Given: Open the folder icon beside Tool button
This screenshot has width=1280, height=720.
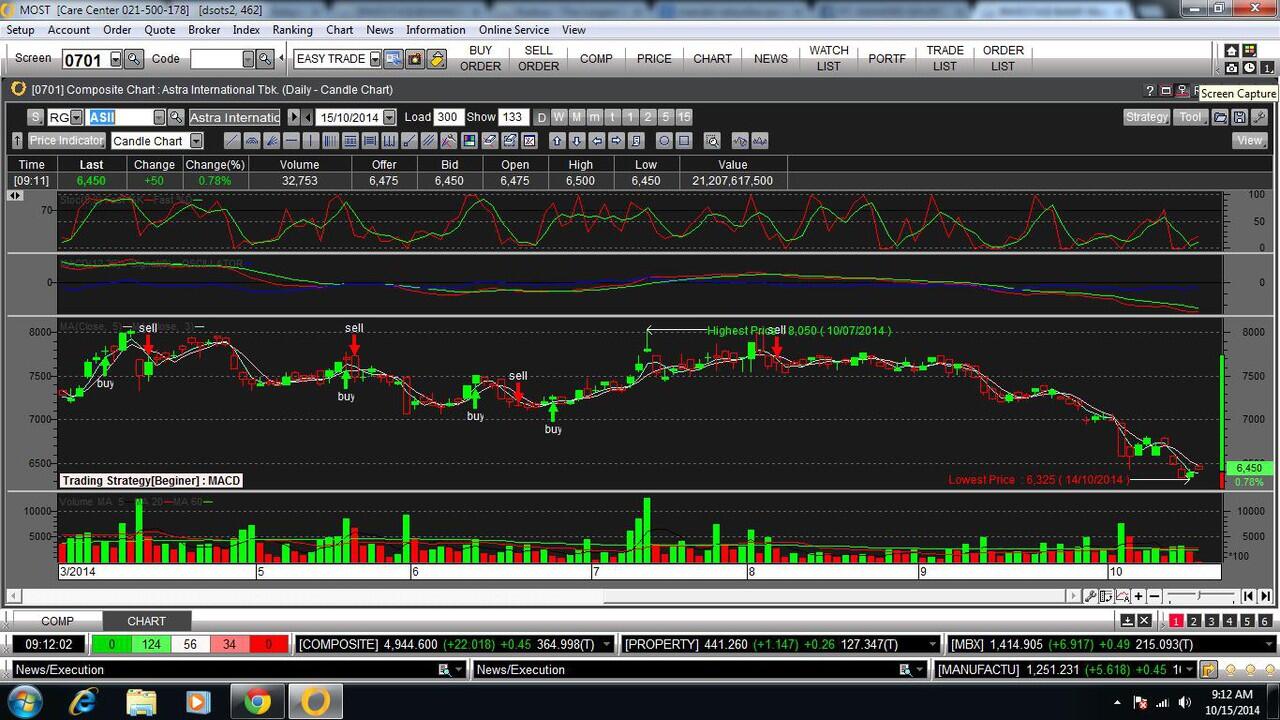Looking at the screenshot, I should pos(1220,117).
